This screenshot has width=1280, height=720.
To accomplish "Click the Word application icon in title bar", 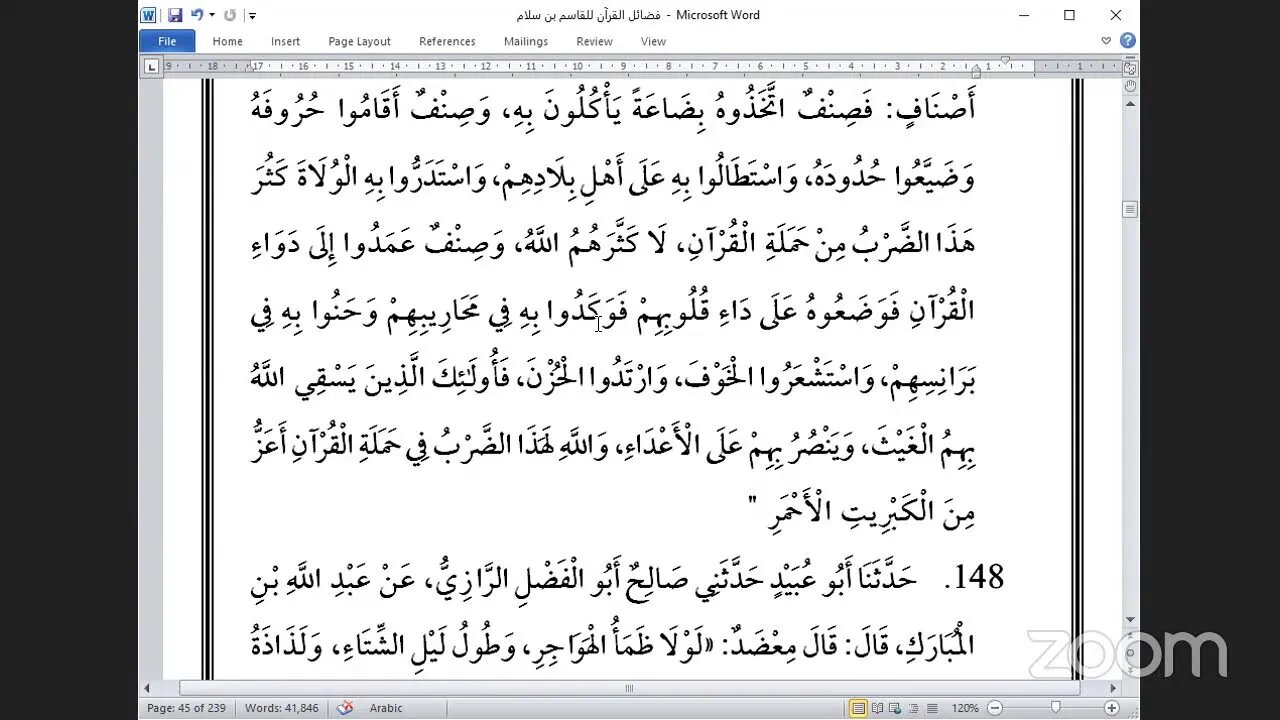I will (x=148, y=15).
